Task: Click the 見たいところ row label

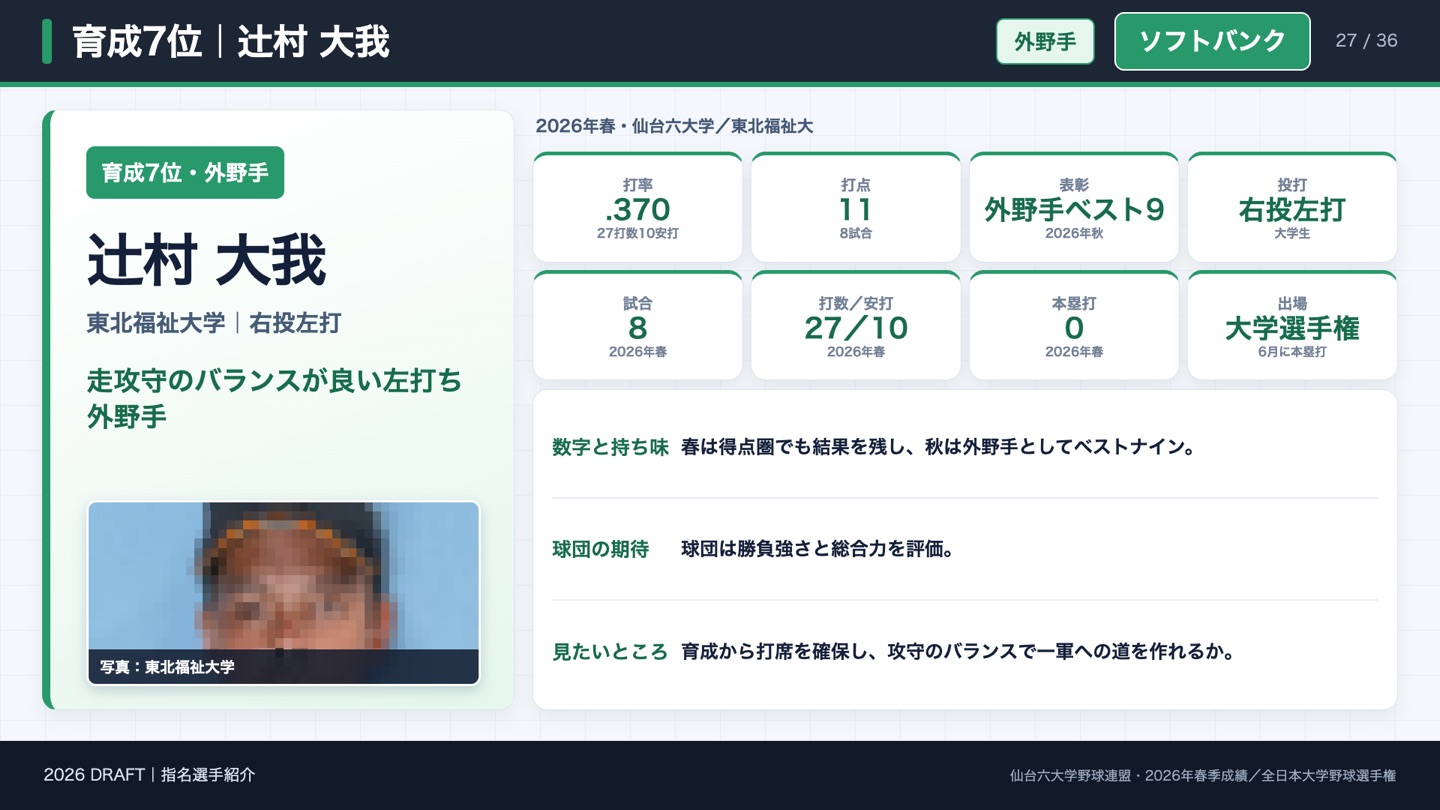Action: click(610, 652)
